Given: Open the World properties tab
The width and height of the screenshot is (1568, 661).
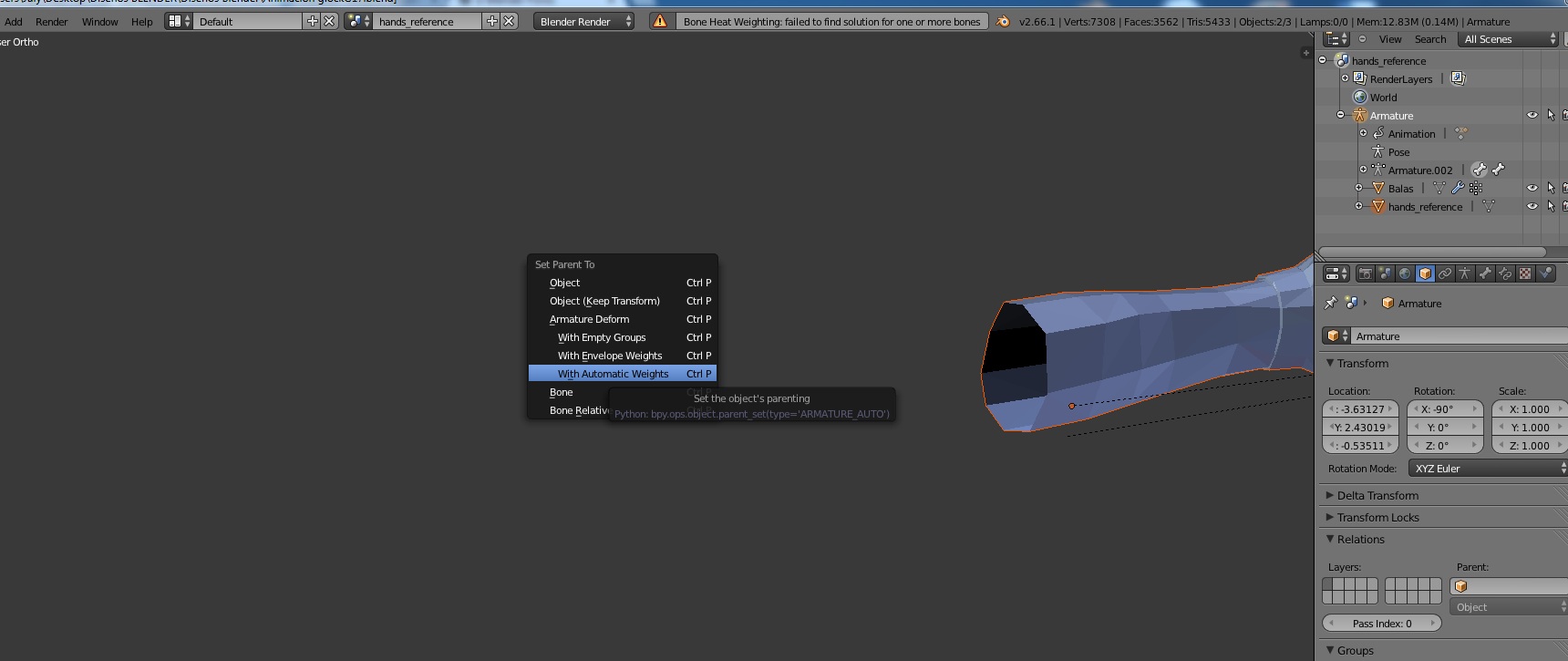Looking at the screenshot, I should [x=1405, y=274].
